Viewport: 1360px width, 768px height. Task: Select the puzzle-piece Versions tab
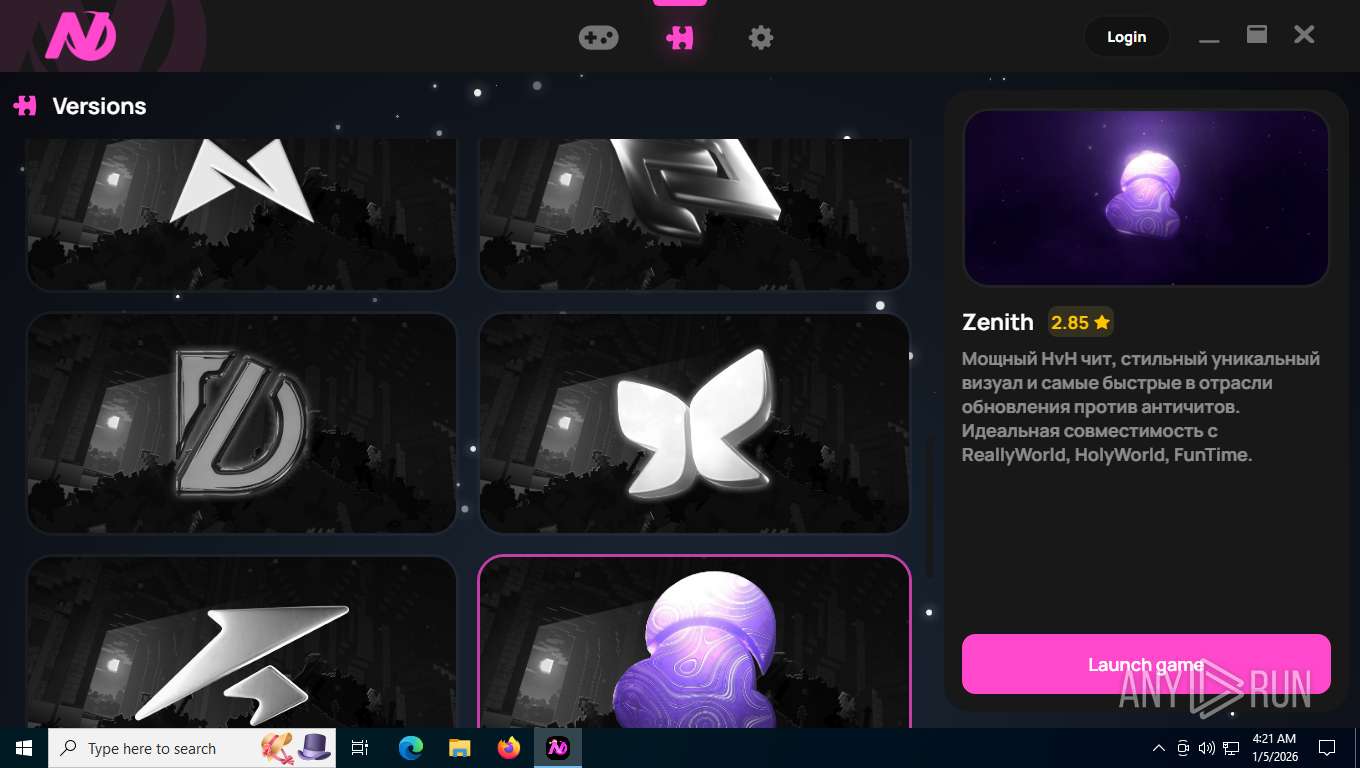(x=680, y=38)
